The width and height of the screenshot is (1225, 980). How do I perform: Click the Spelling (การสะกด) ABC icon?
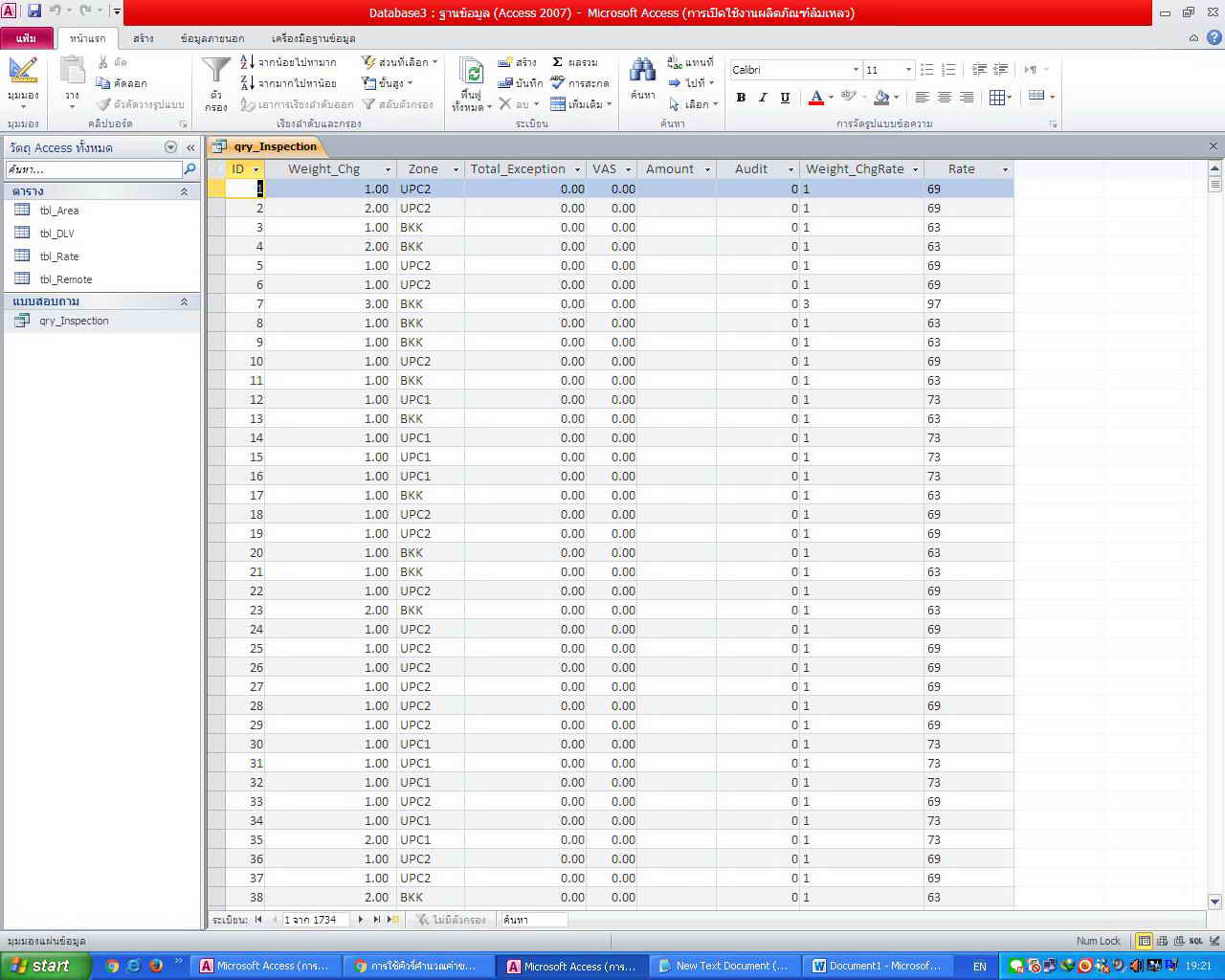coord(558,82)
